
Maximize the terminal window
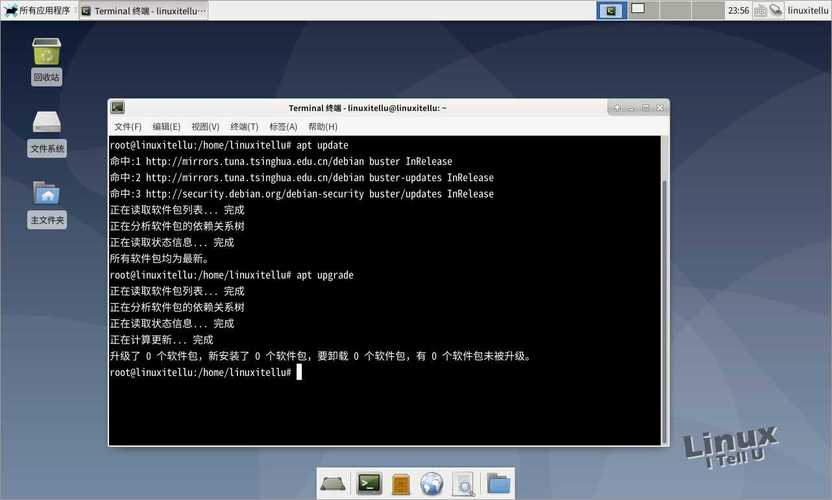[646, 108]
